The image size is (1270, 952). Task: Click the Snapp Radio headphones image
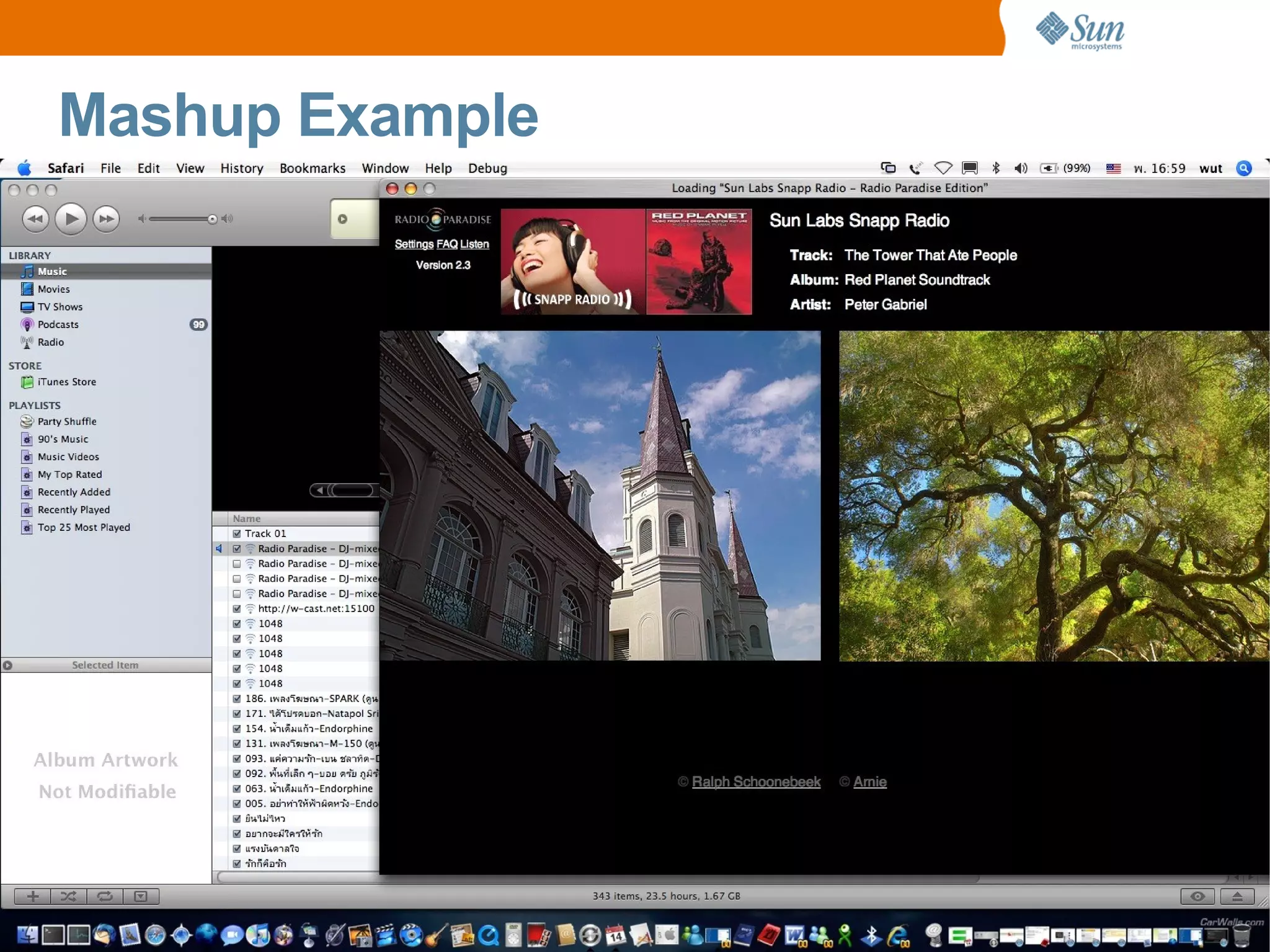point(573,262)
